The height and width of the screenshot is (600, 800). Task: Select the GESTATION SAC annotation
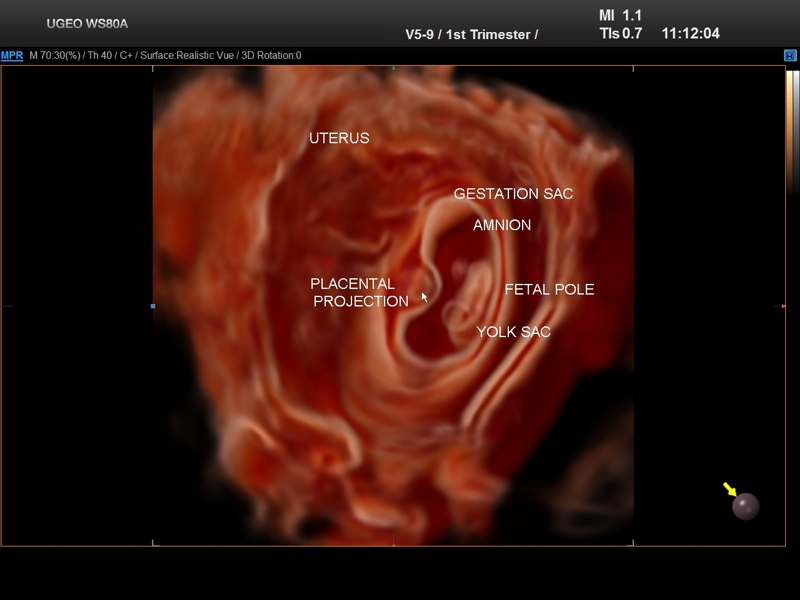coord(513,194)
